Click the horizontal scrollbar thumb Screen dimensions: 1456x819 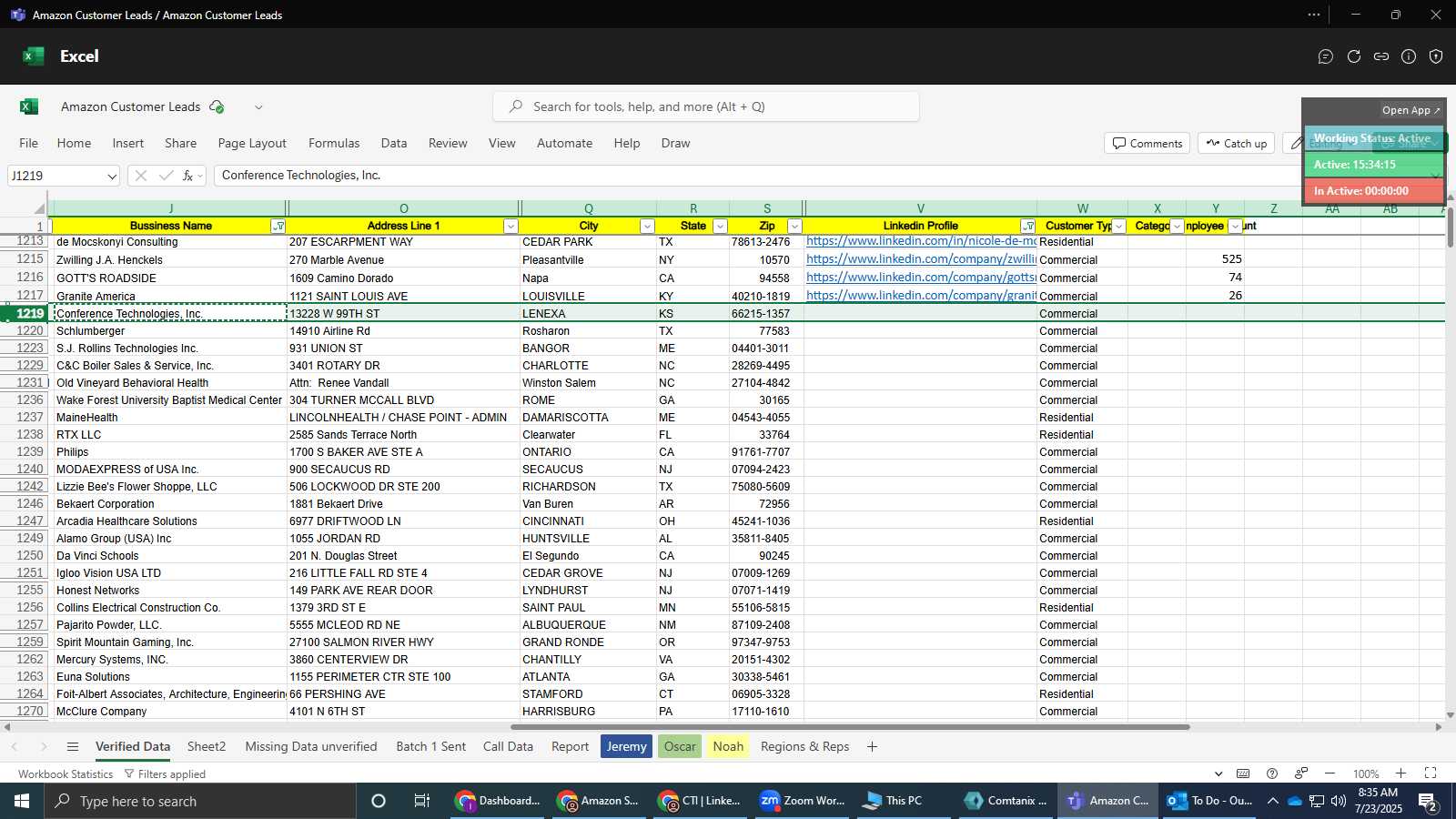[850, 727]
